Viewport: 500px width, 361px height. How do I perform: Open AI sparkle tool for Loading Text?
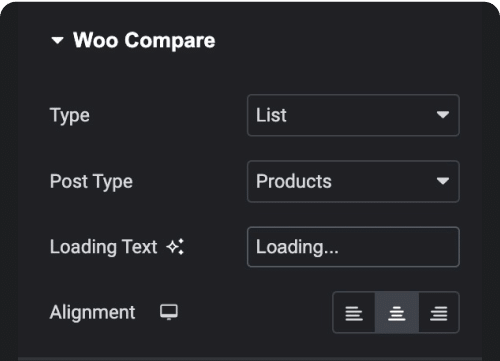coord(175,247)
